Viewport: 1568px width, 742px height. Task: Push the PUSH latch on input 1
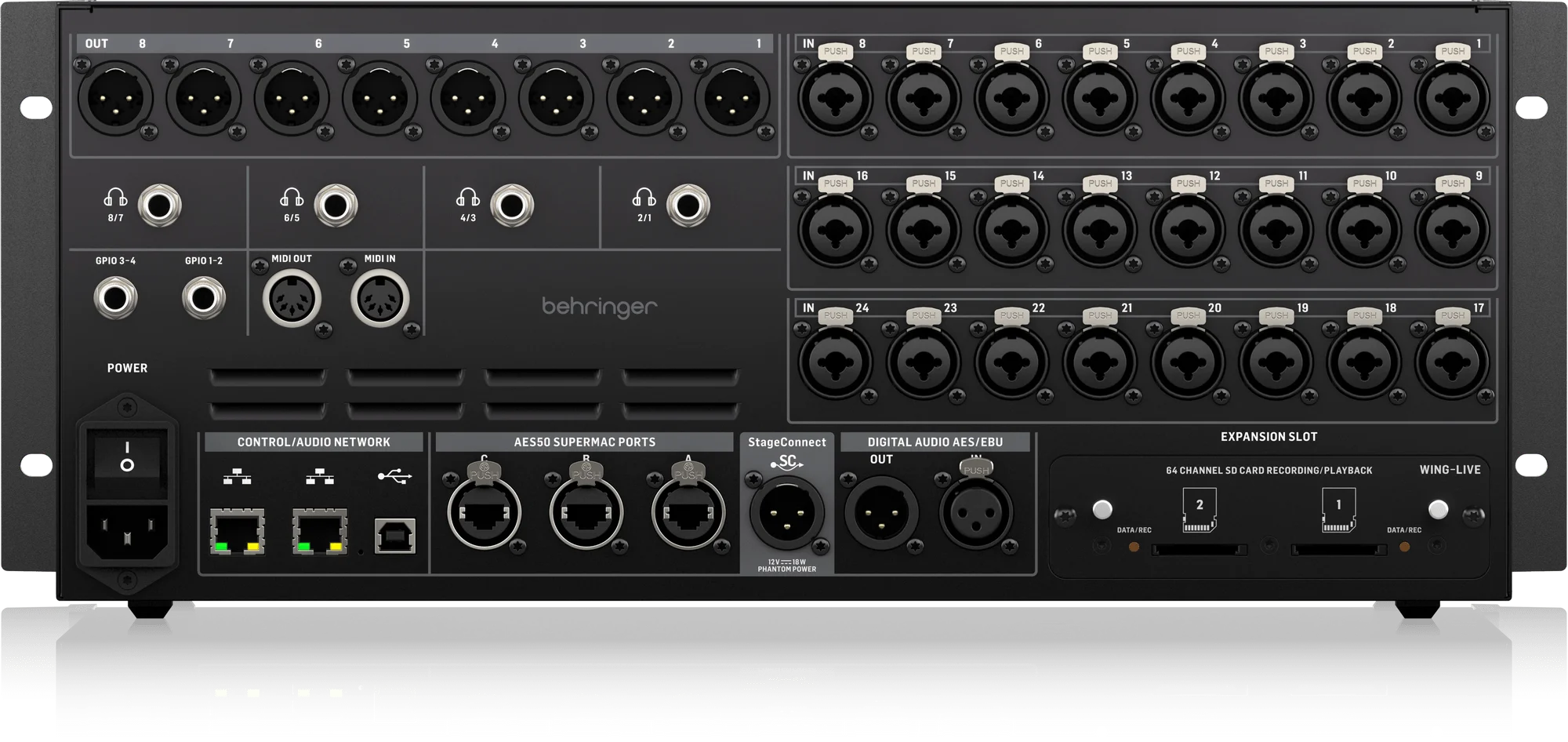(1453, 52)
